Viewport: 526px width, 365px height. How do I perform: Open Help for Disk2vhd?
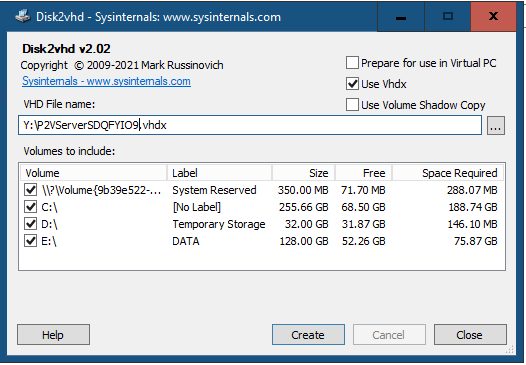pos(53,334)
